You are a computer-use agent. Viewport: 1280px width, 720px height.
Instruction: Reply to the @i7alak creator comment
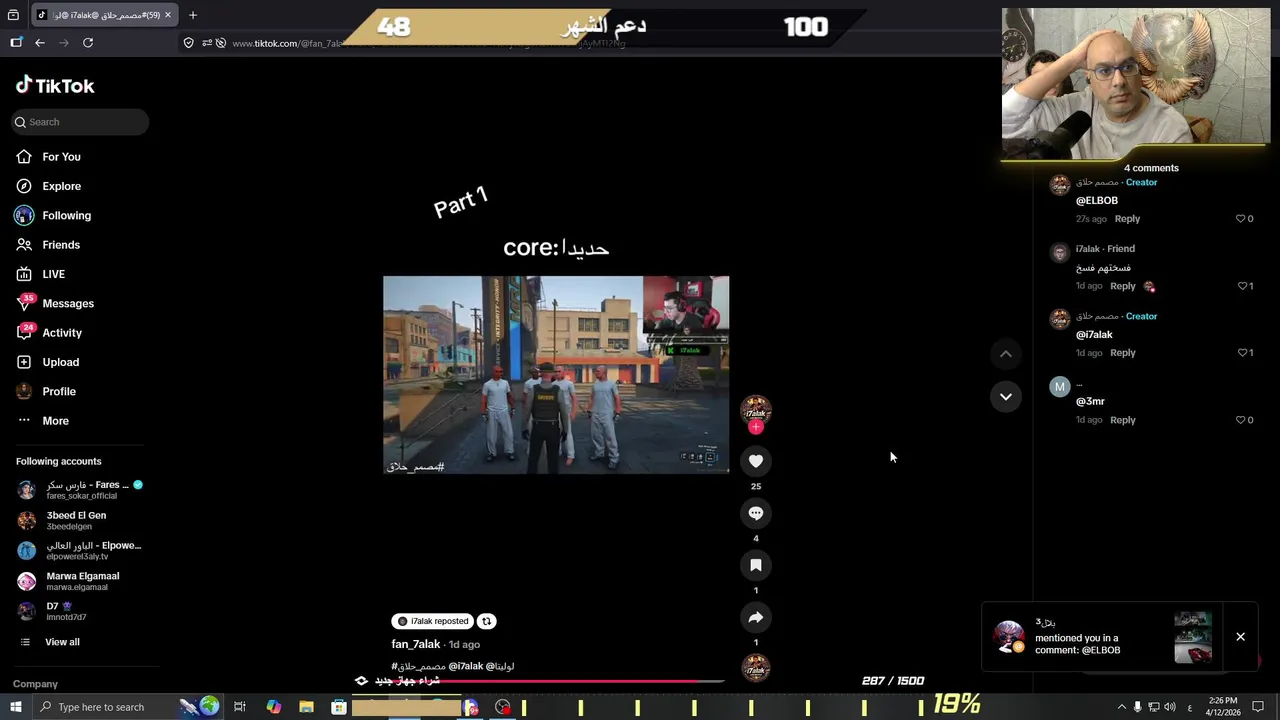[x=1122, y=352]
